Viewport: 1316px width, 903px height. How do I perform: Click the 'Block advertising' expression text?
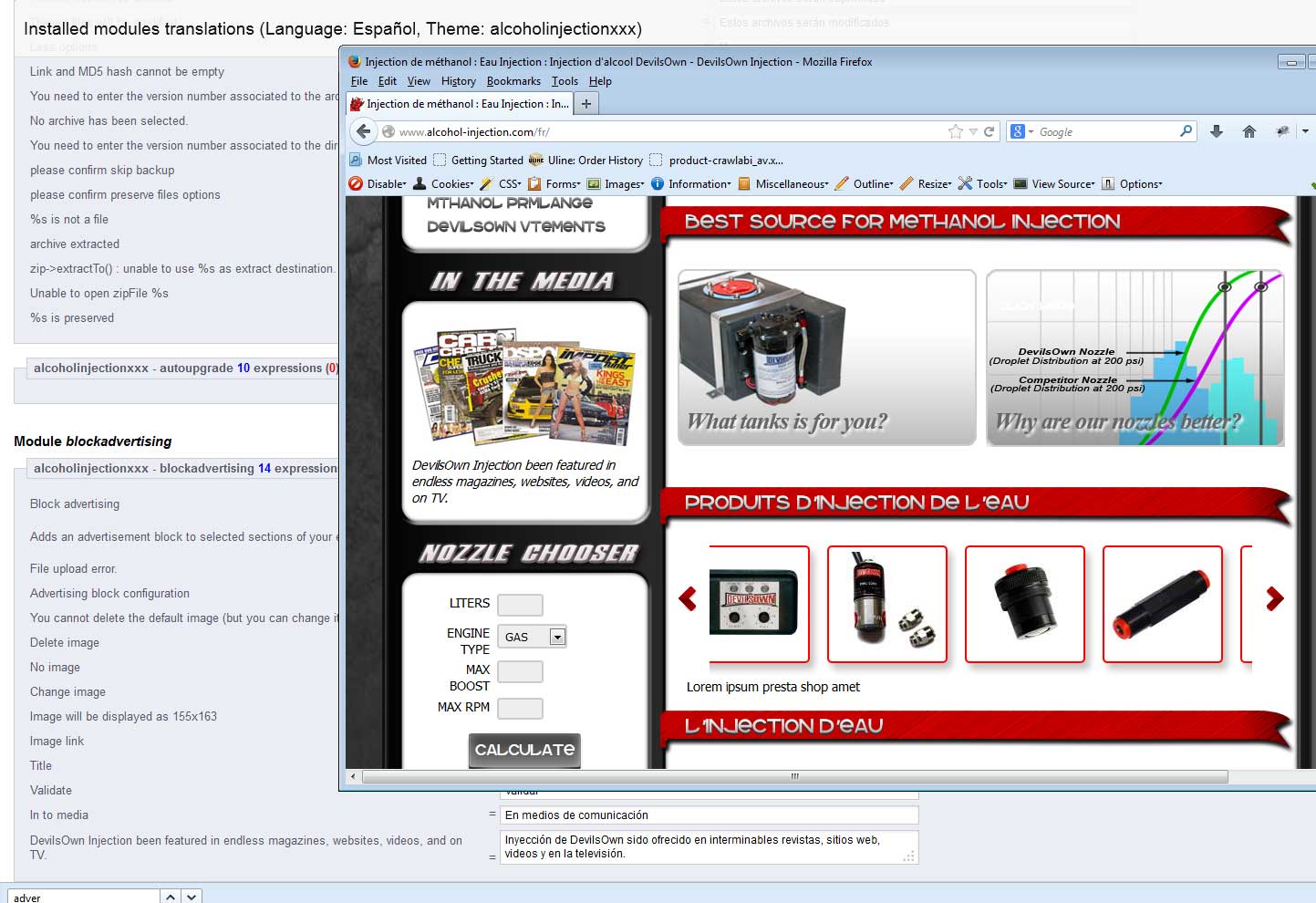click(x=75, y=504)
